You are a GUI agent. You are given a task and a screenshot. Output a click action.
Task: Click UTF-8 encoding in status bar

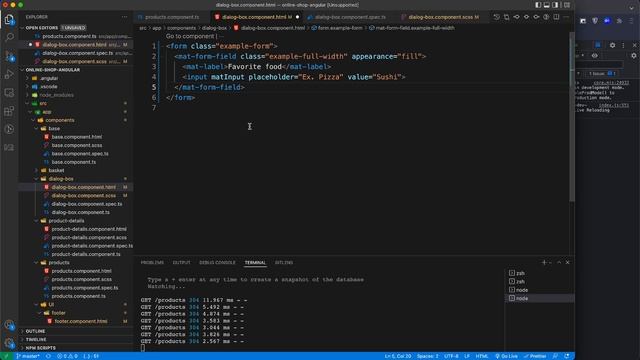click(451, 356)
